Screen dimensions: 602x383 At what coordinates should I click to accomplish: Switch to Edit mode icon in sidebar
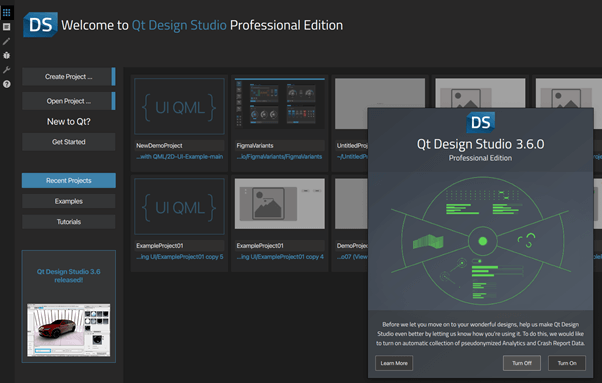7,27
